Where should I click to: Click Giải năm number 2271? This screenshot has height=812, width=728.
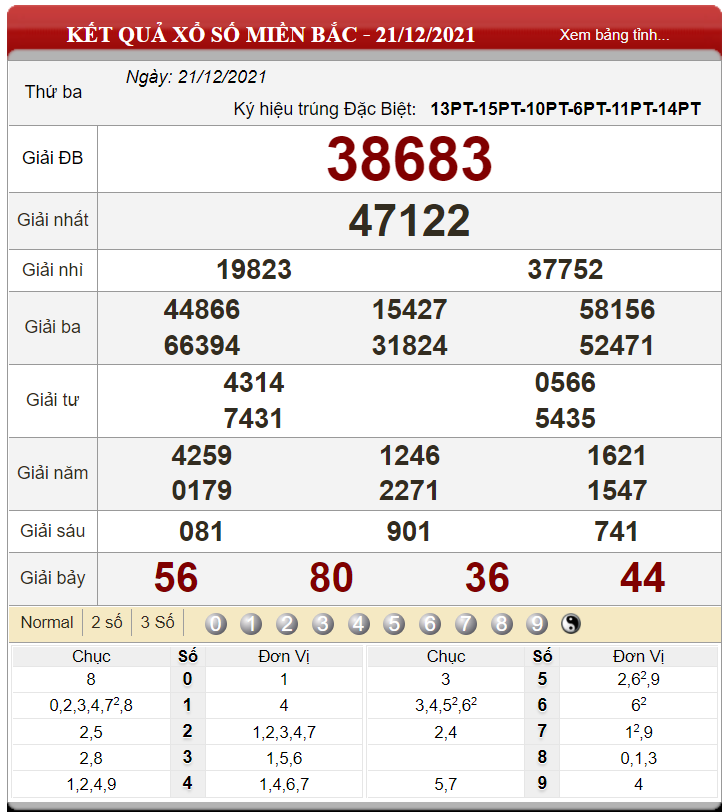[409, 490]
